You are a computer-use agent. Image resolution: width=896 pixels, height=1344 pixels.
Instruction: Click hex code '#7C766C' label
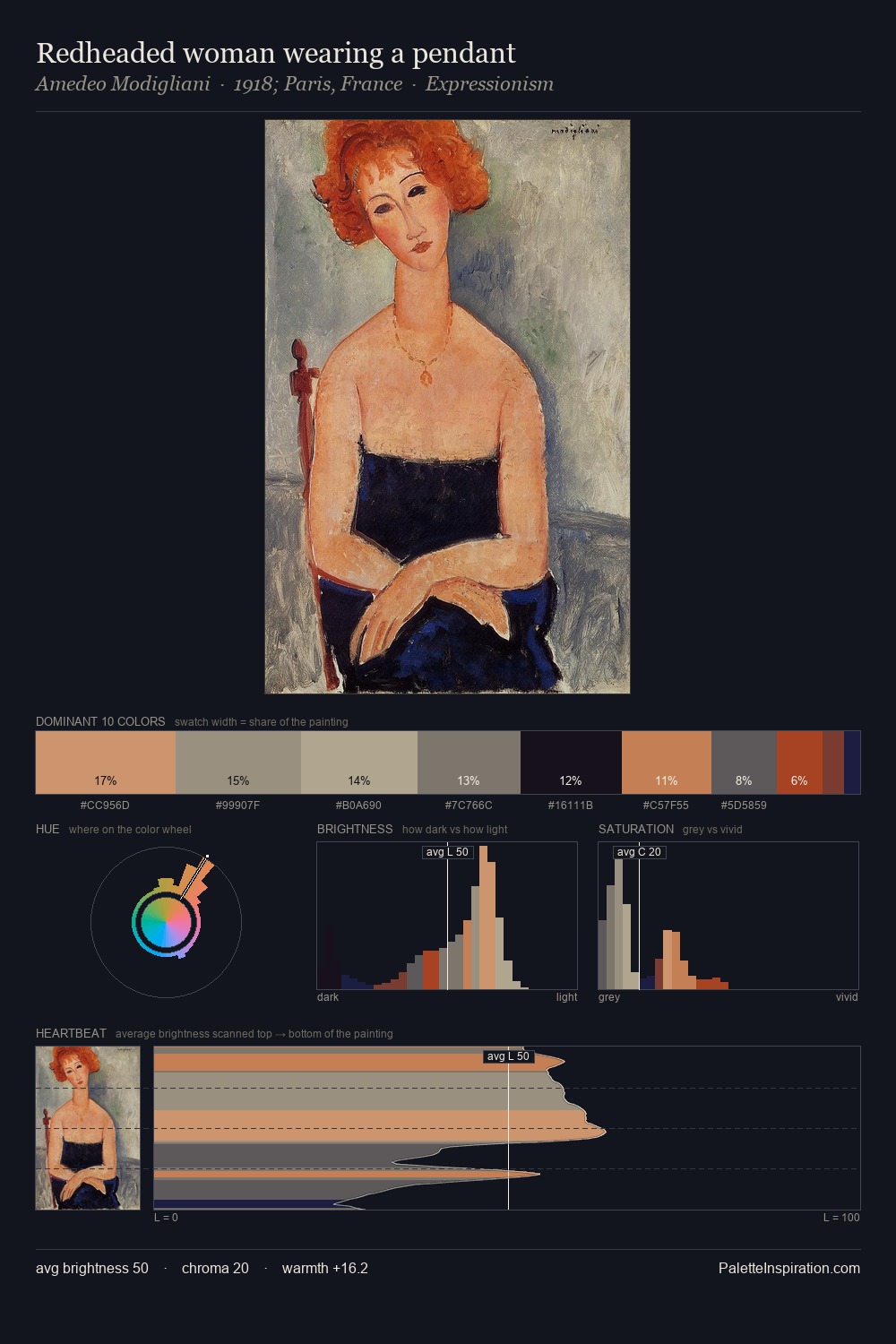pyautogui.click(x=469, y=806)
